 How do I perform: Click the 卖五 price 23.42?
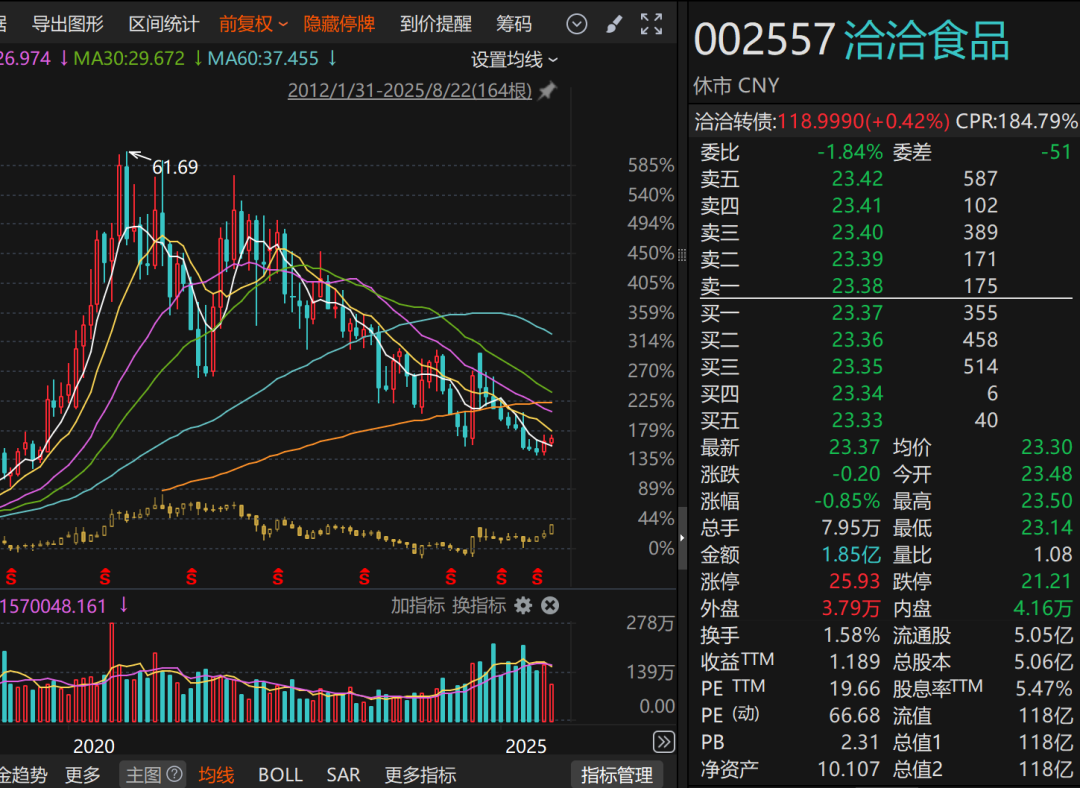[857, 179]
